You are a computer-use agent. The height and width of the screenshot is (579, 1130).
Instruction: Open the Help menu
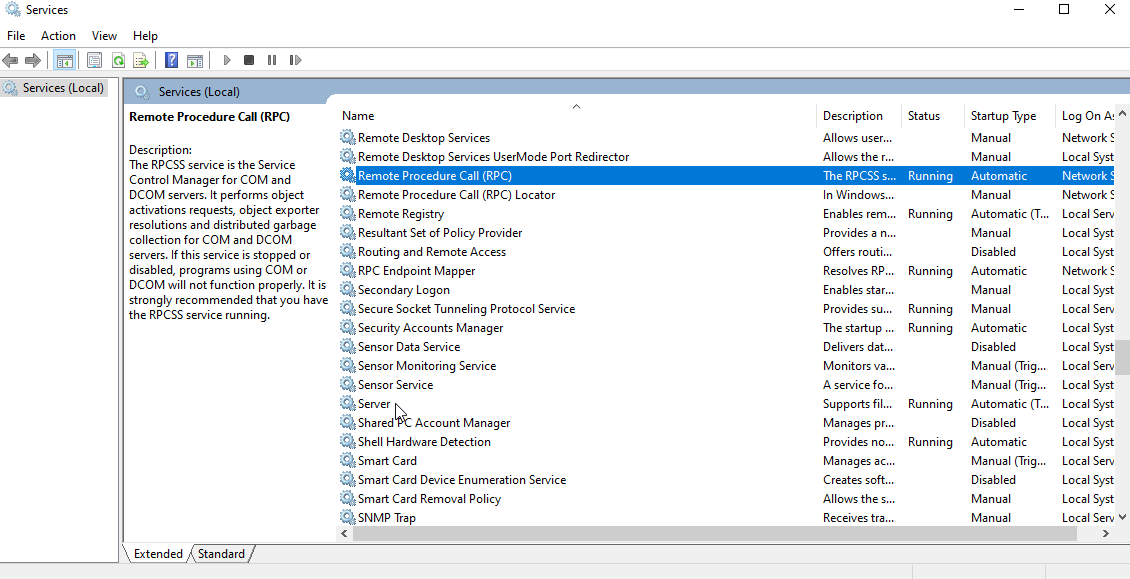point(145,36)
